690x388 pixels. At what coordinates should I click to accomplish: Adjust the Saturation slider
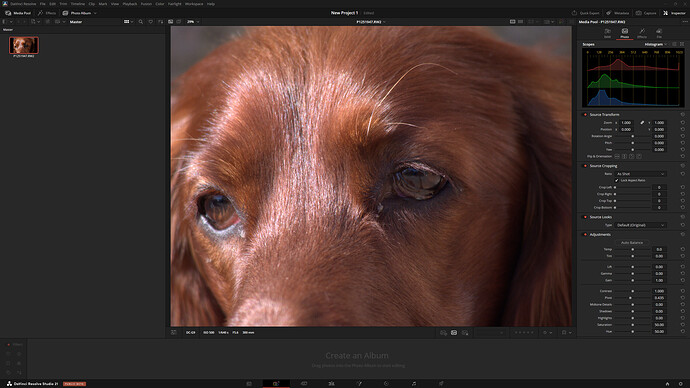[x=632, y=325]
